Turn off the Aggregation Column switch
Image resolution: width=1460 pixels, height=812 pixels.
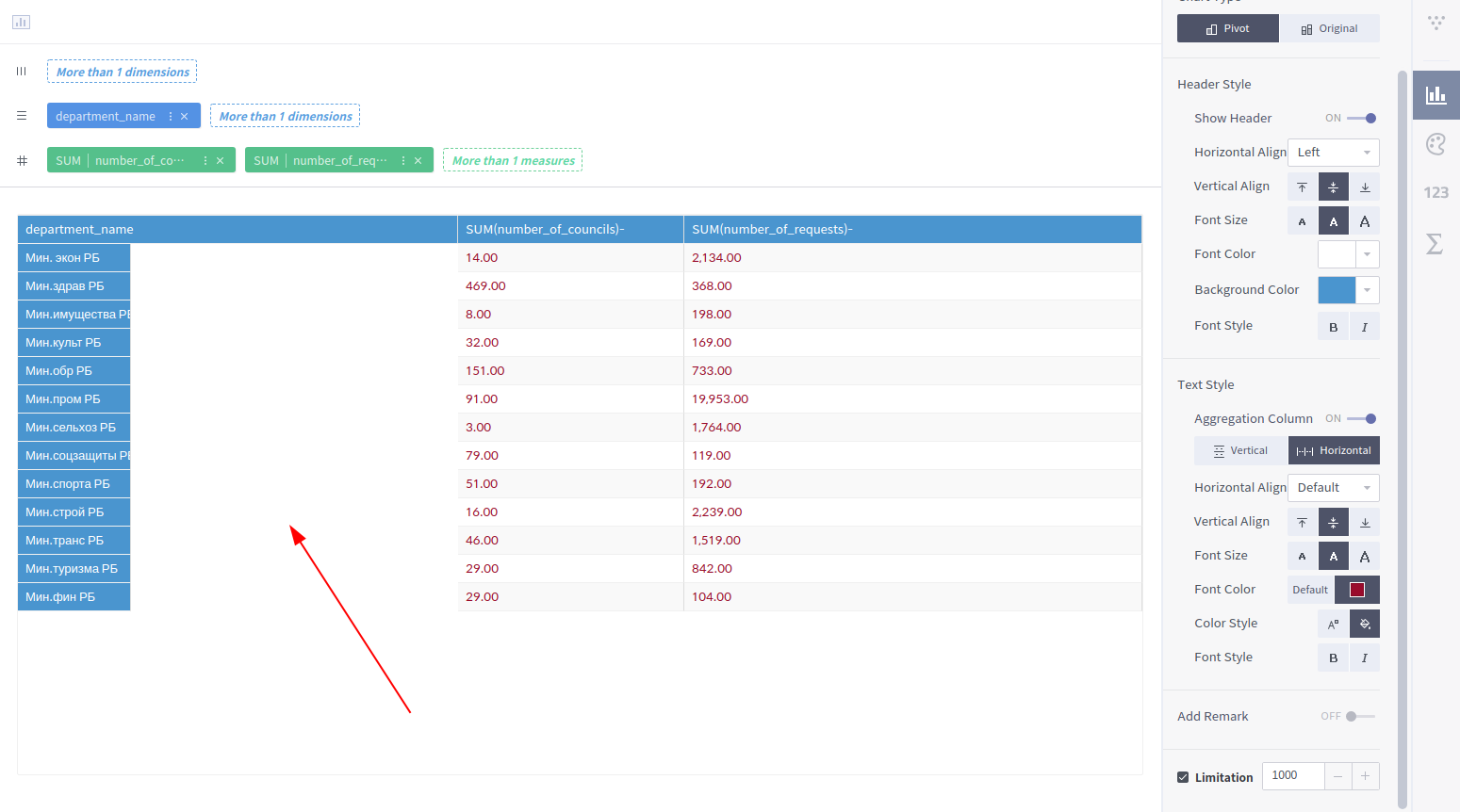pos(1362,419)
